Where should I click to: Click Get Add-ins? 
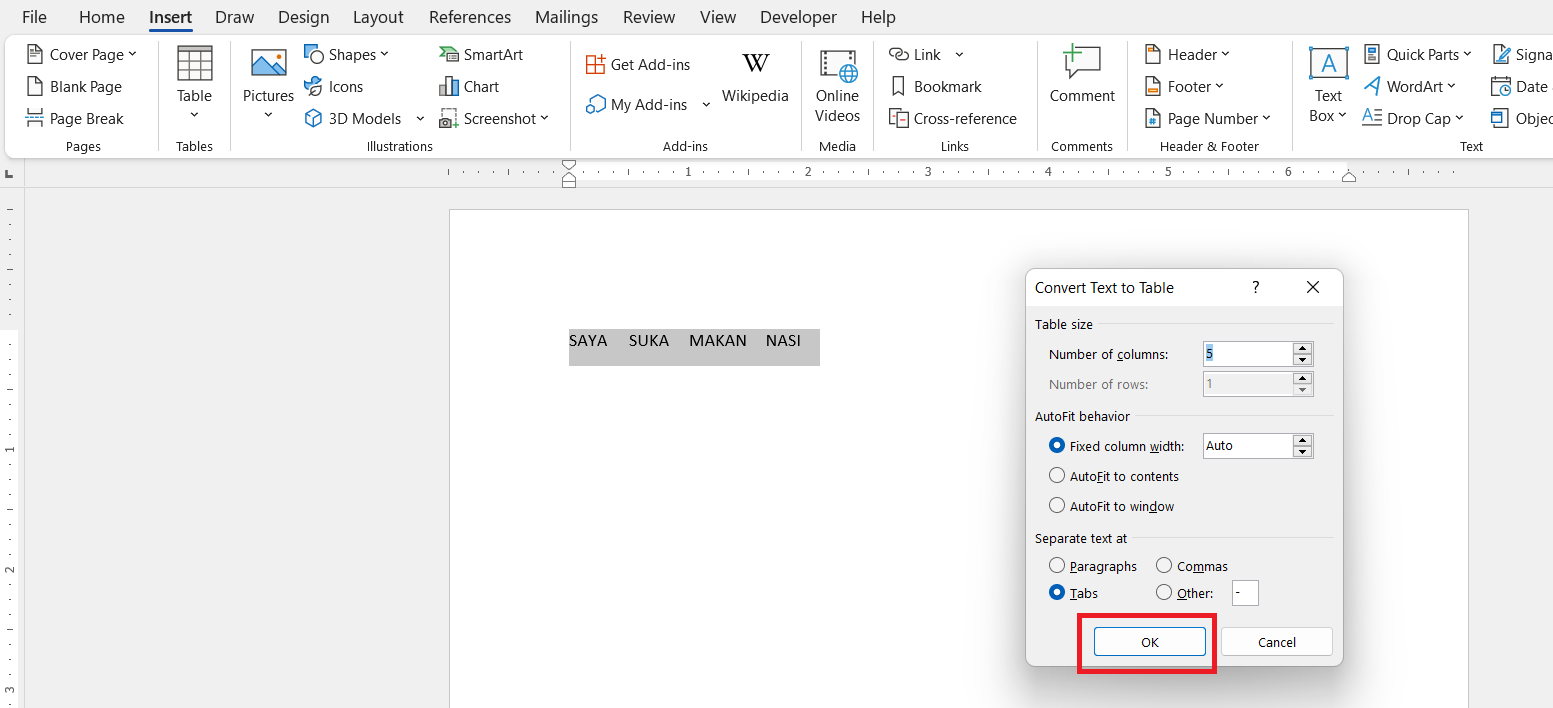638,65
